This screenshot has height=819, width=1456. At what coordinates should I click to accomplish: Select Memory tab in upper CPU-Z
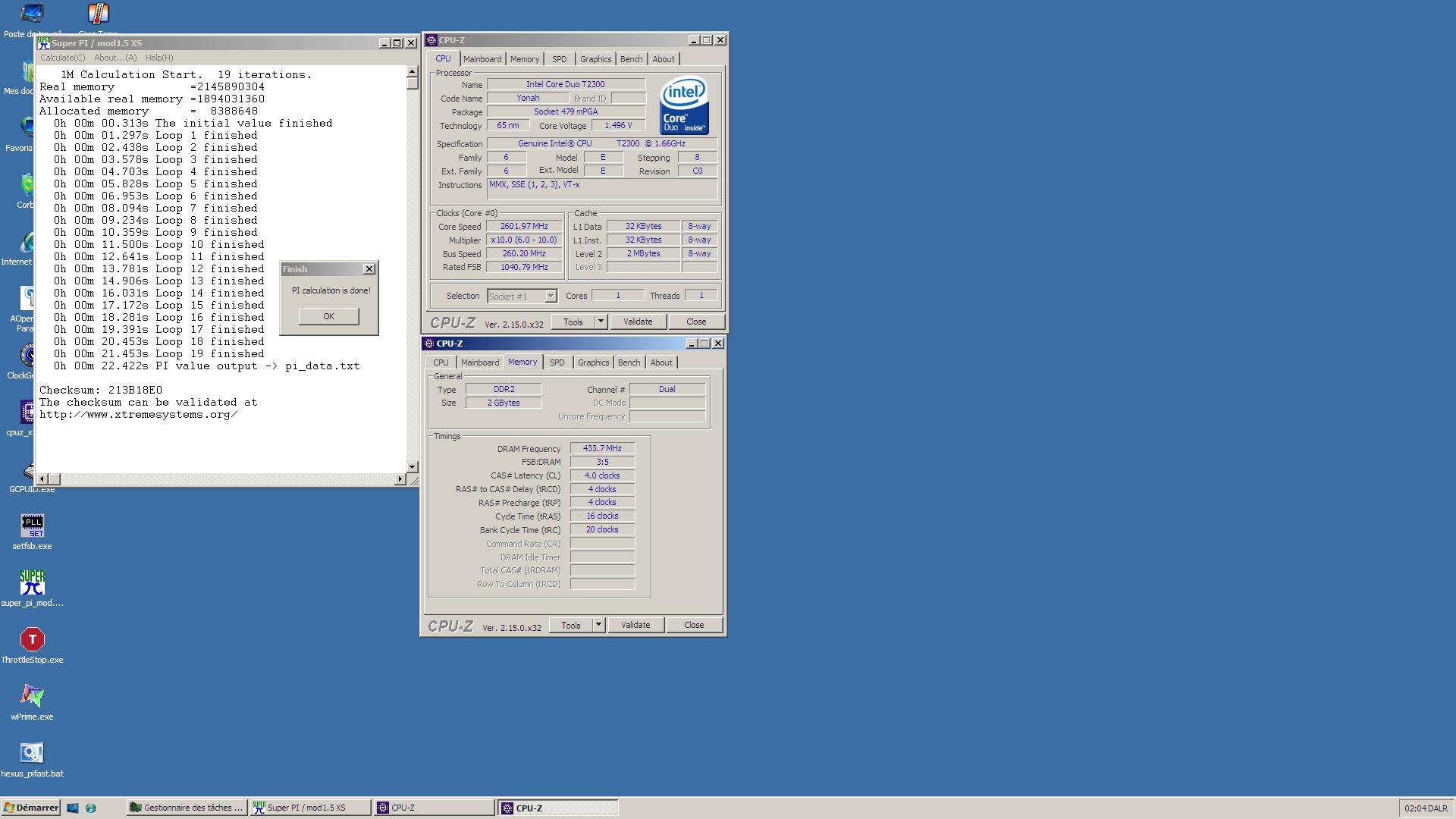525,59
